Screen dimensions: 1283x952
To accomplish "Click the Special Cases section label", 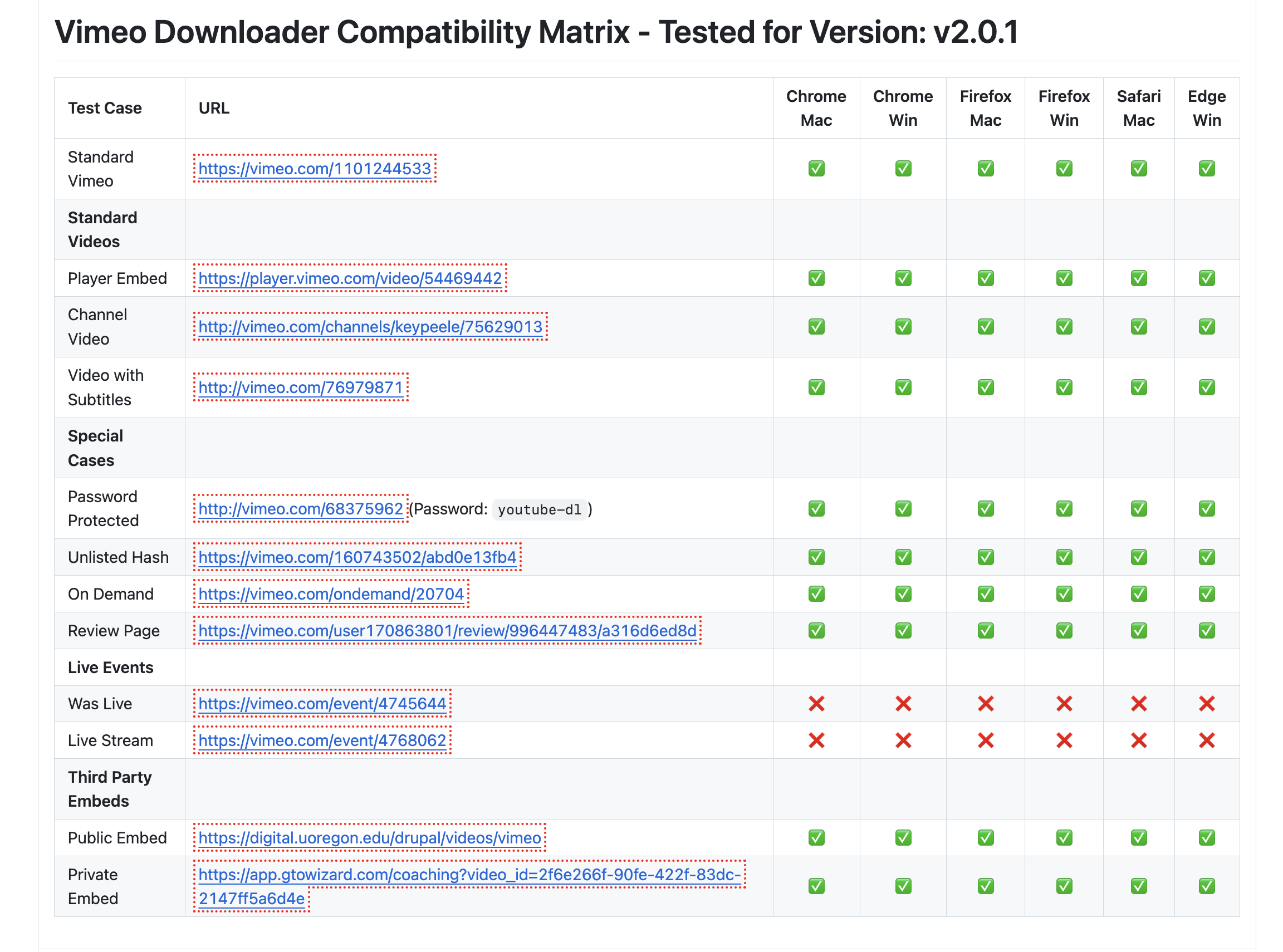I will [x=96, y=448].
